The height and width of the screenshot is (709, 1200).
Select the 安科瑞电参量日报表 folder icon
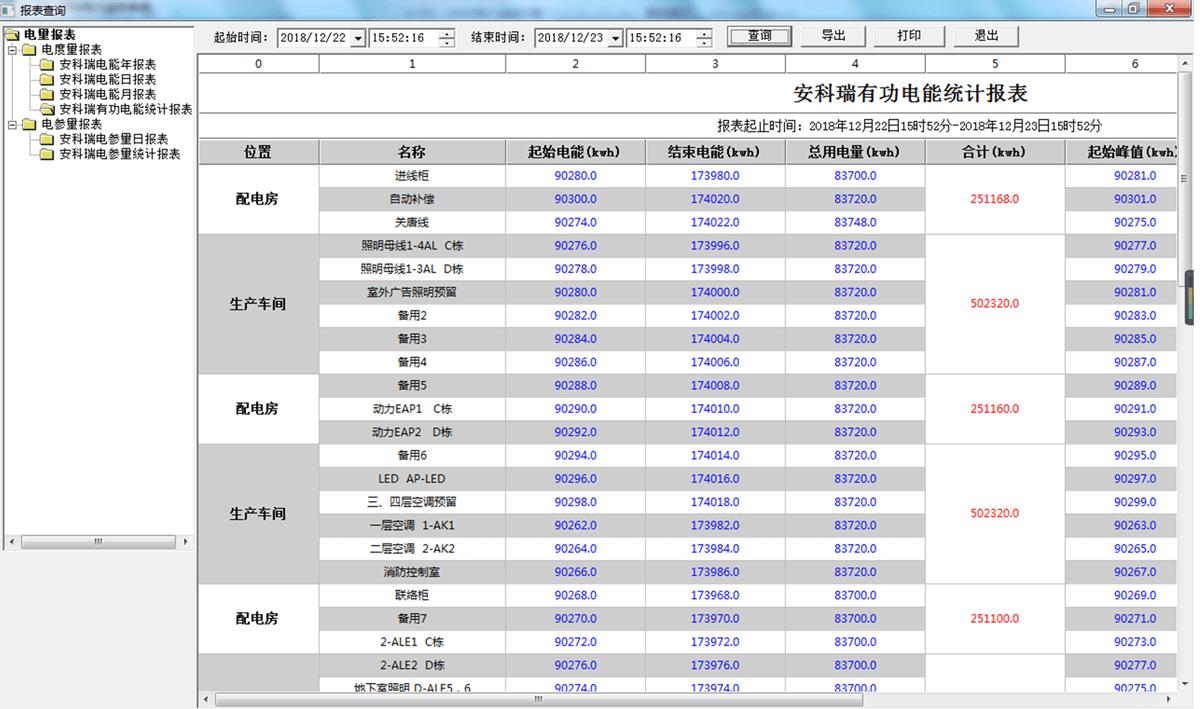click(46, 140)
